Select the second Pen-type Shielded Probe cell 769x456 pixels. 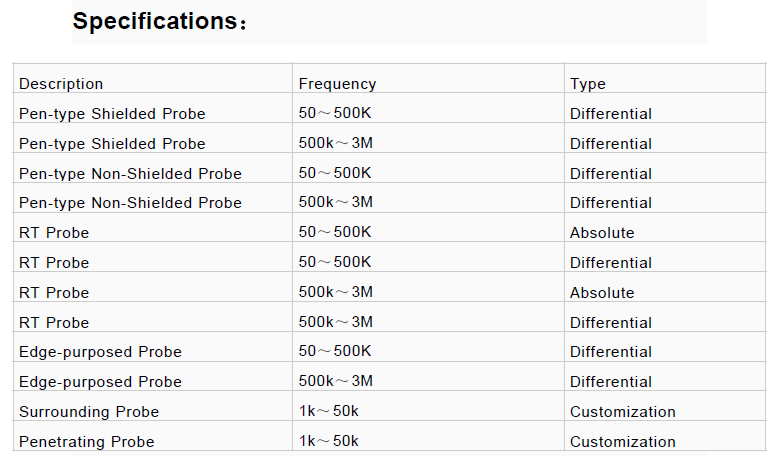click(112, 144)
